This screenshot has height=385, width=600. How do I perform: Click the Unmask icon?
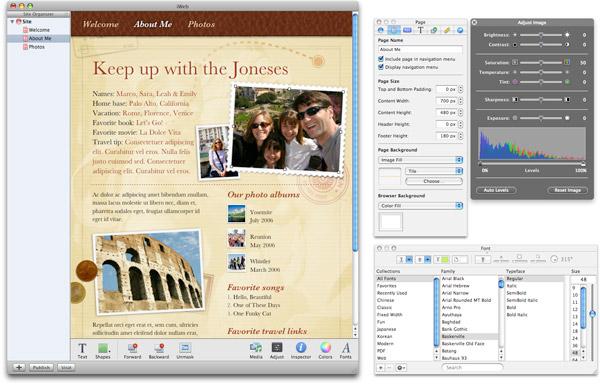tap(185, 351)
